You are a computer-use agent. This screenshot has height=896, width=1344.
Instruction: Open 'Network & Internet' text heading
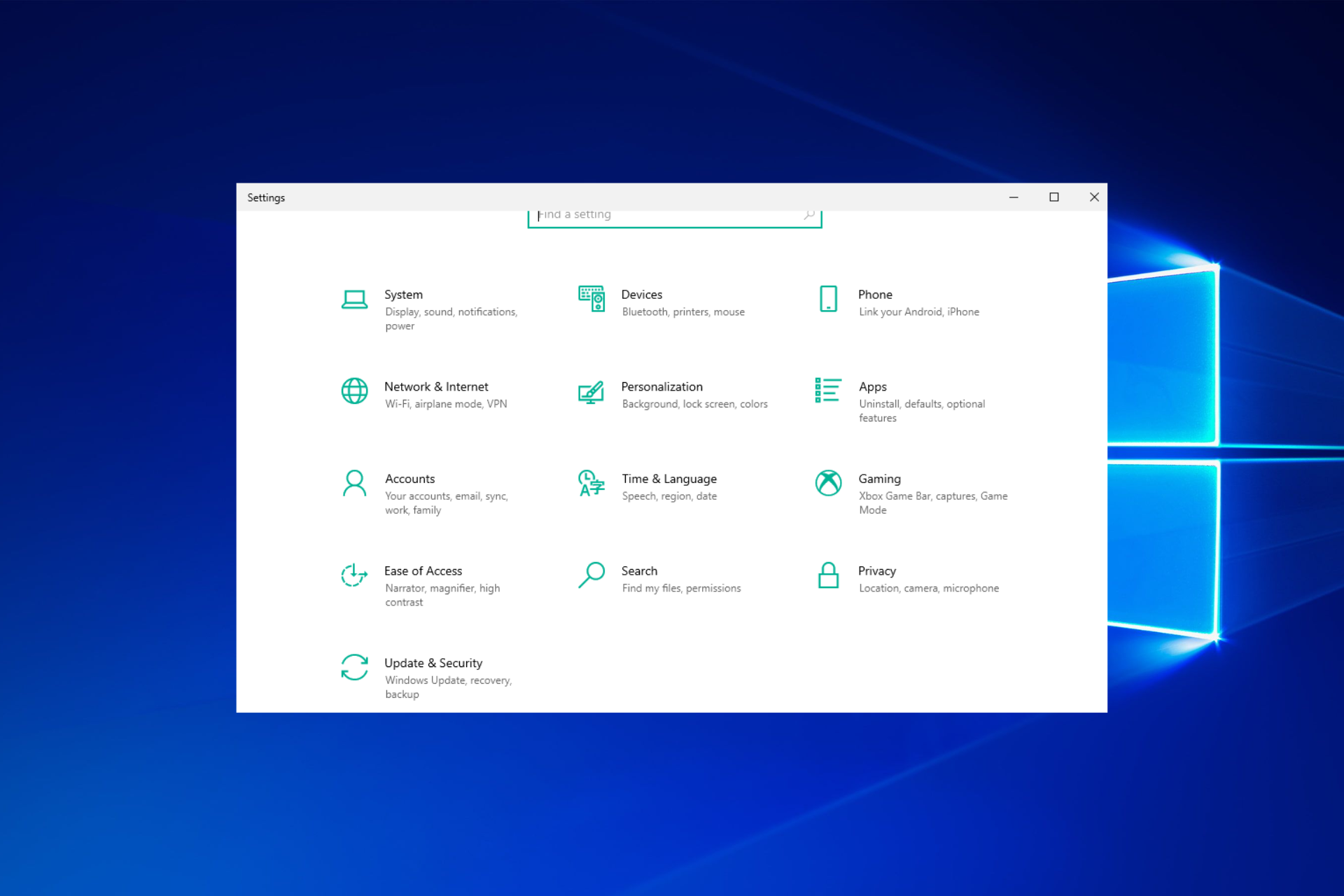[436, 387]
